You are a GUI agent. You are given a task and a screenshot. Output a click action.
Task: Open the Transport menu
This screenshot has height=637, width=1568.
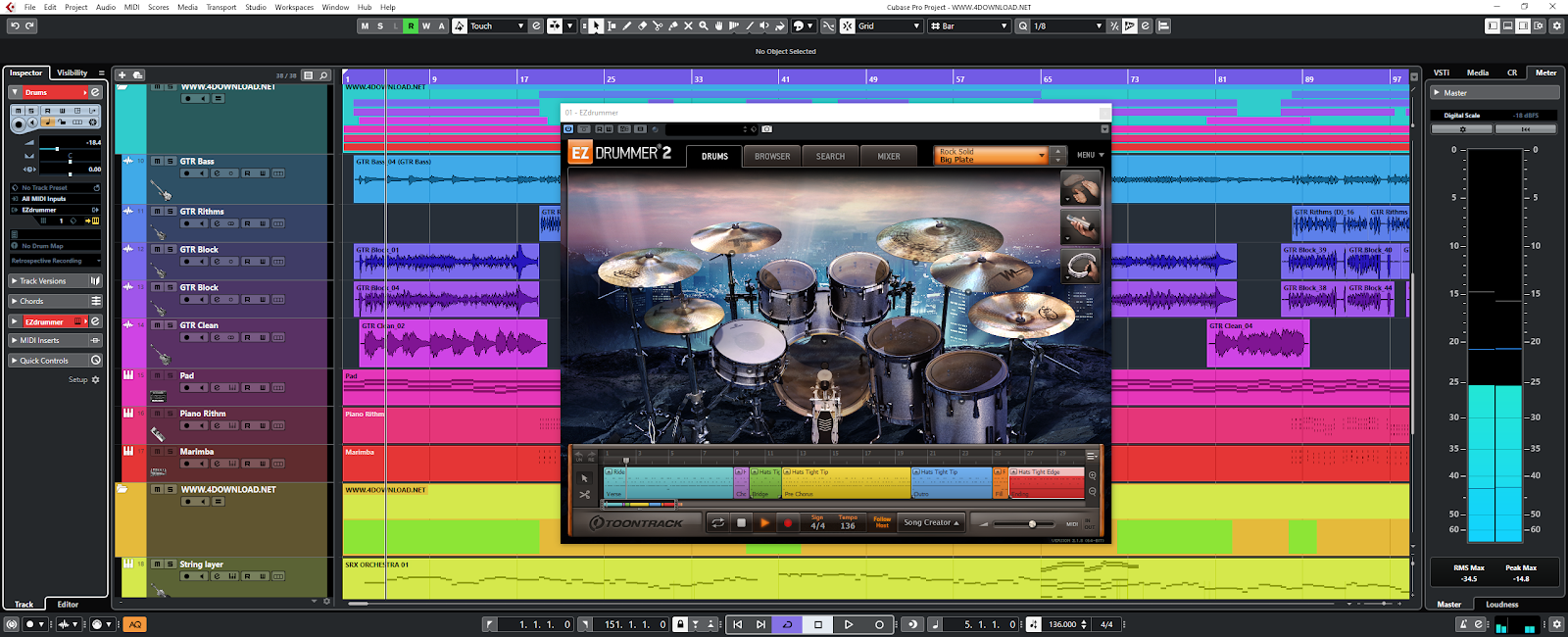[x=221, y=7]
